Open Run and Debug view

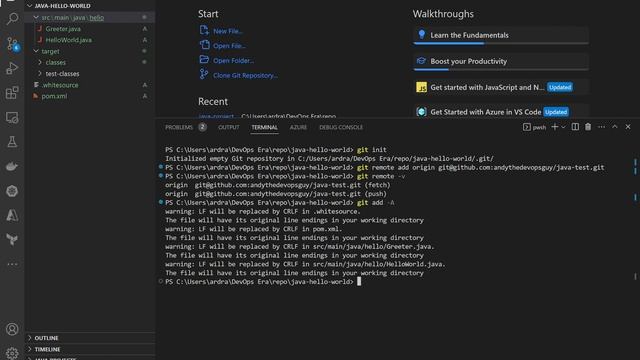tap(12, 68)
